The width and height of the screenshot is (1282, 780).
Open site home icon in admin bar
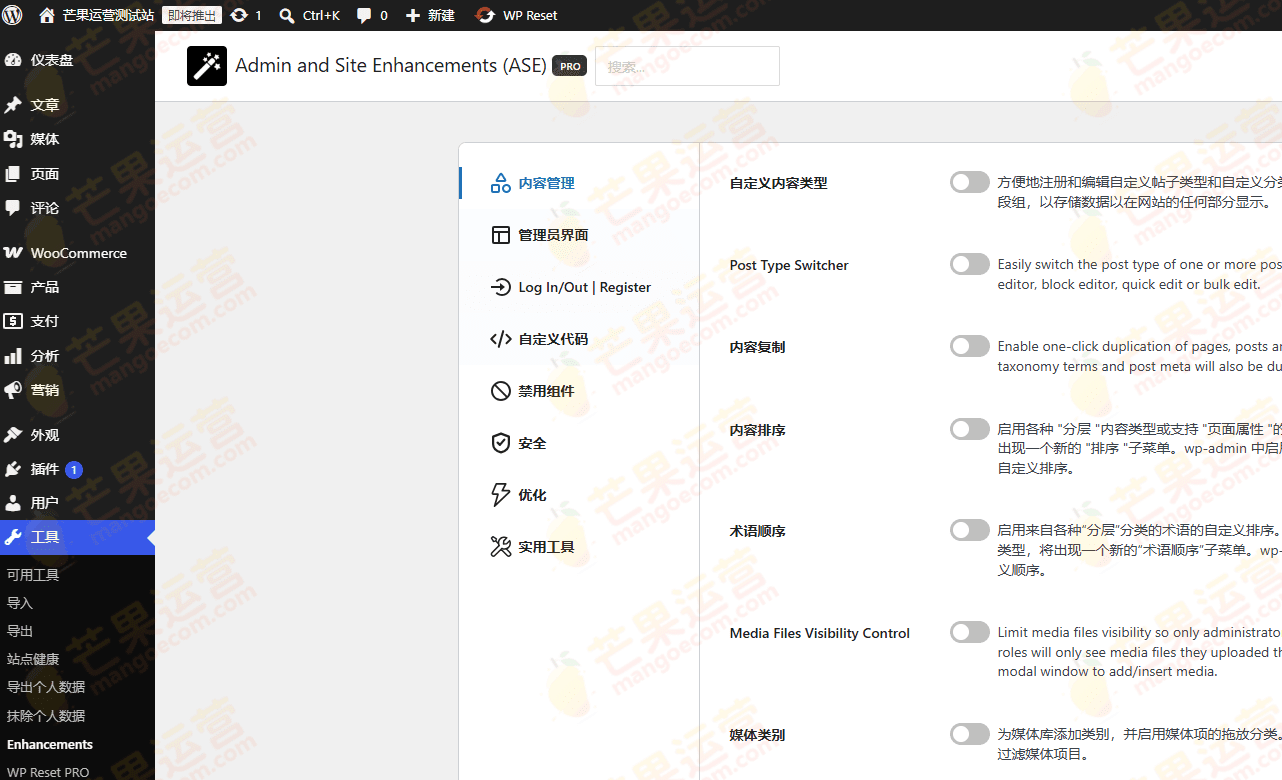[x=47, y=15]
